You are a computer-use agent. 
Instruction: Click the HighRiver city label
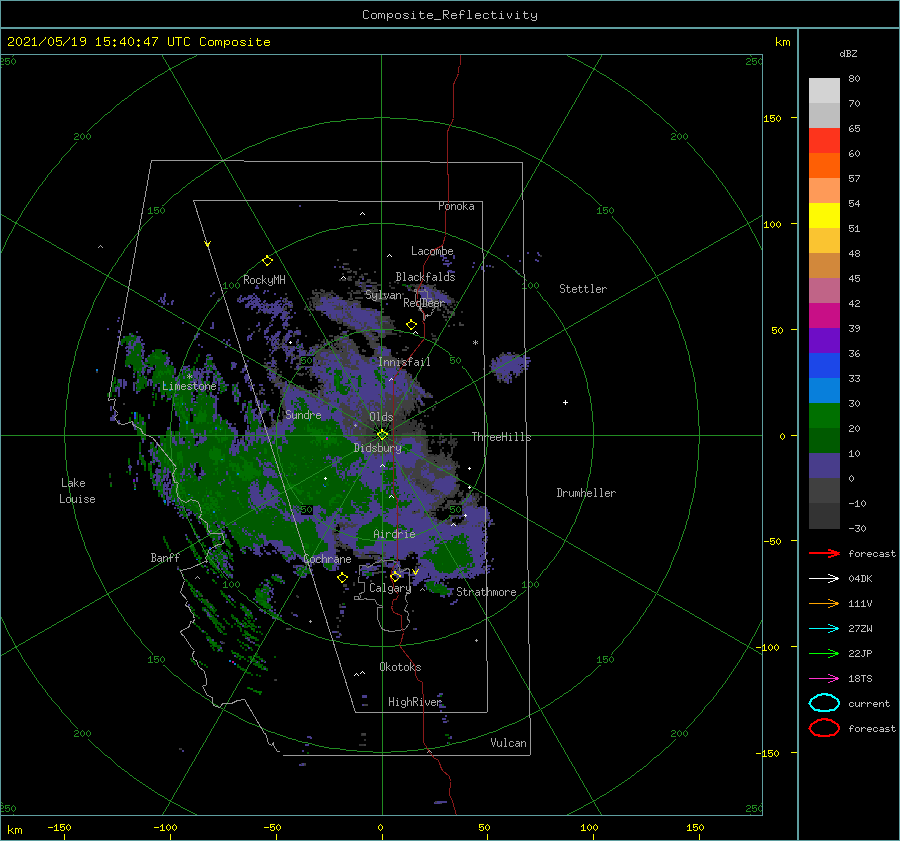415,702
